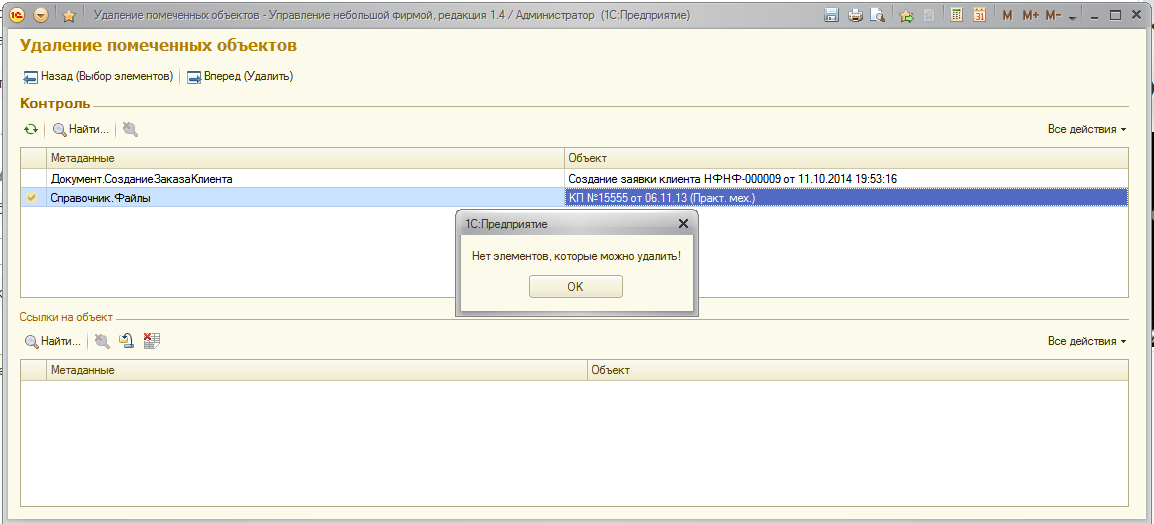Viewport: 1154px width, 524px height.
Task: Open the round orange dropdown arrow menu
Action: (41, 16)
